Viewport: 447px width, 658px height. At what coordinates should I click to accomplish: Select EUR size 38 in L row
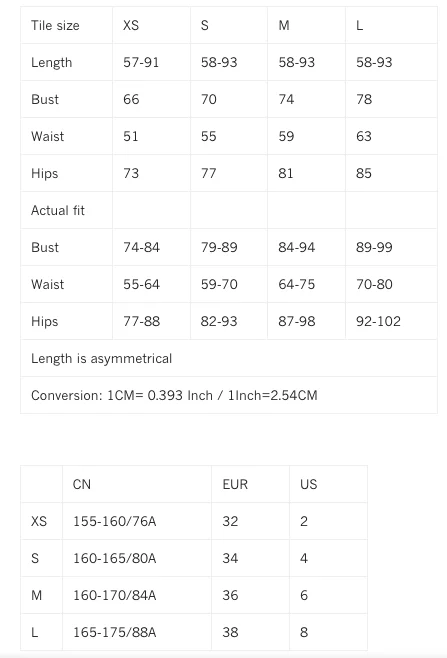click(230, 632)
